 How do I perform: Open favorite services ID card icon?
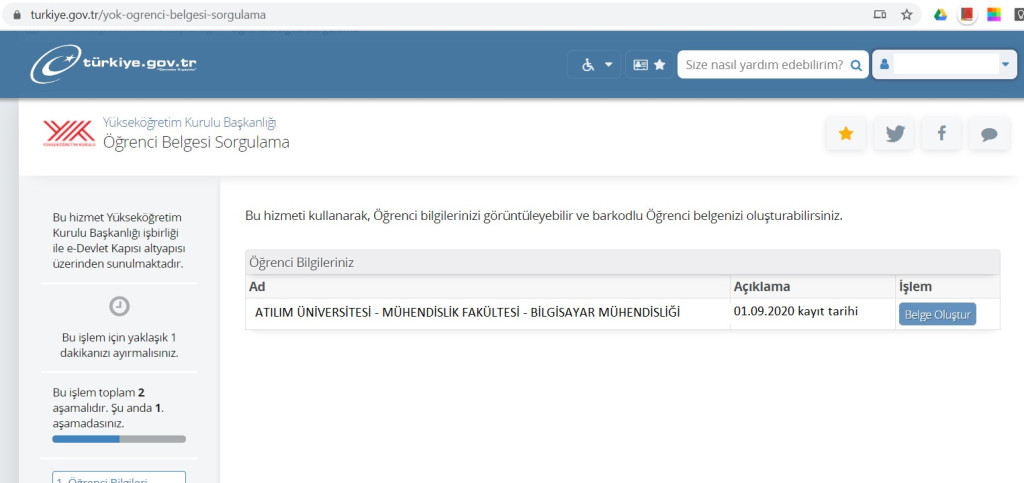coord(649,65)
